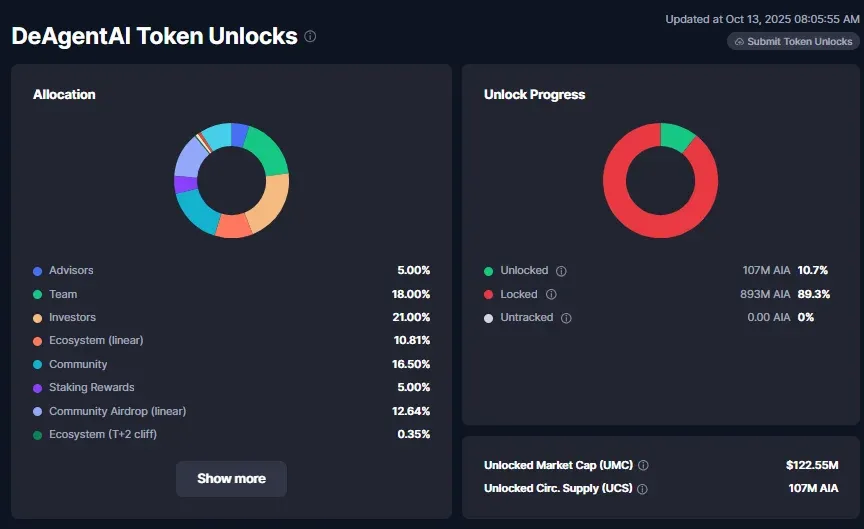864x529 pixels.
Task: Click info icon next to Locked label
Action: pos(551,295)
